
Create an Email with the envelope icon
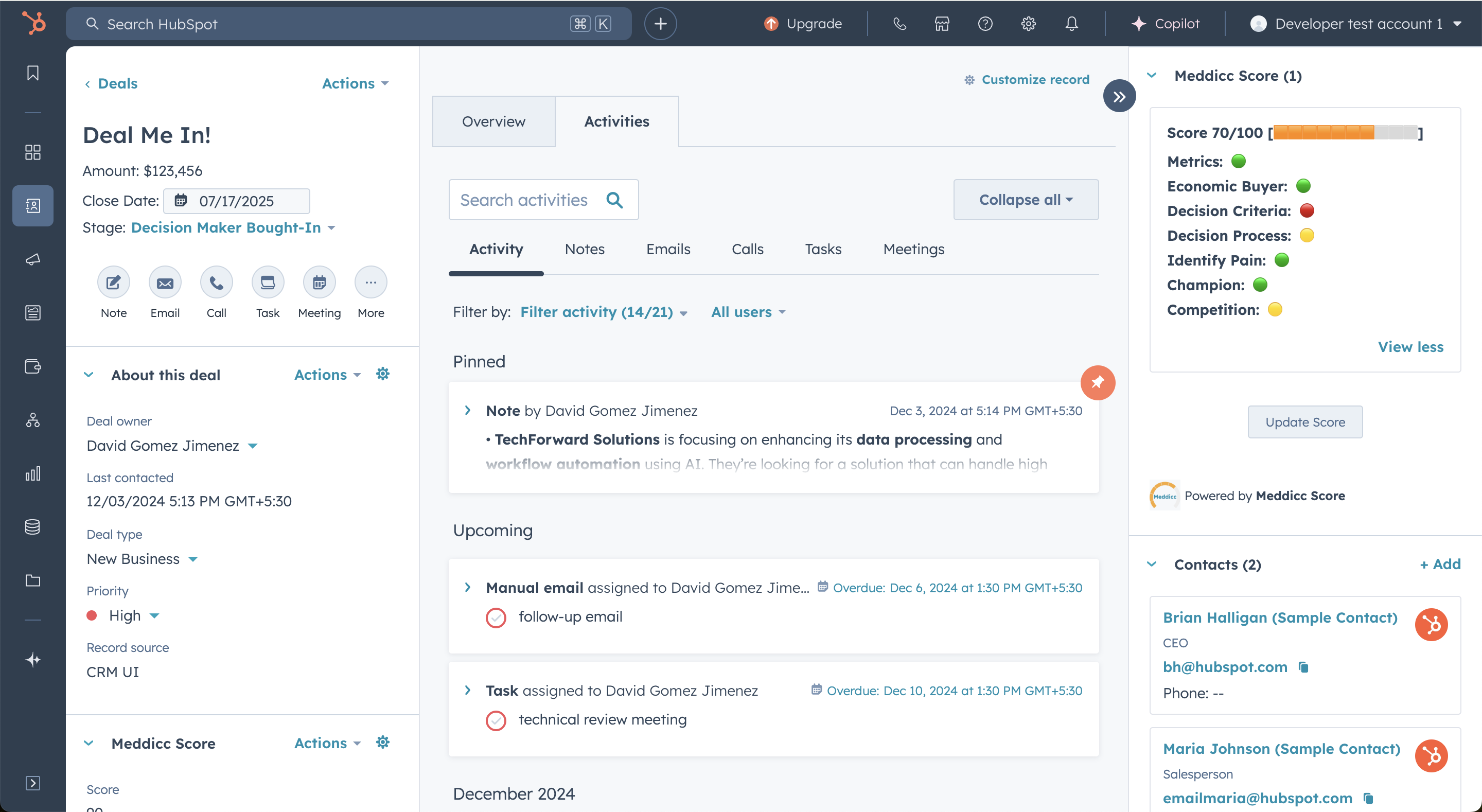point(165,282)
